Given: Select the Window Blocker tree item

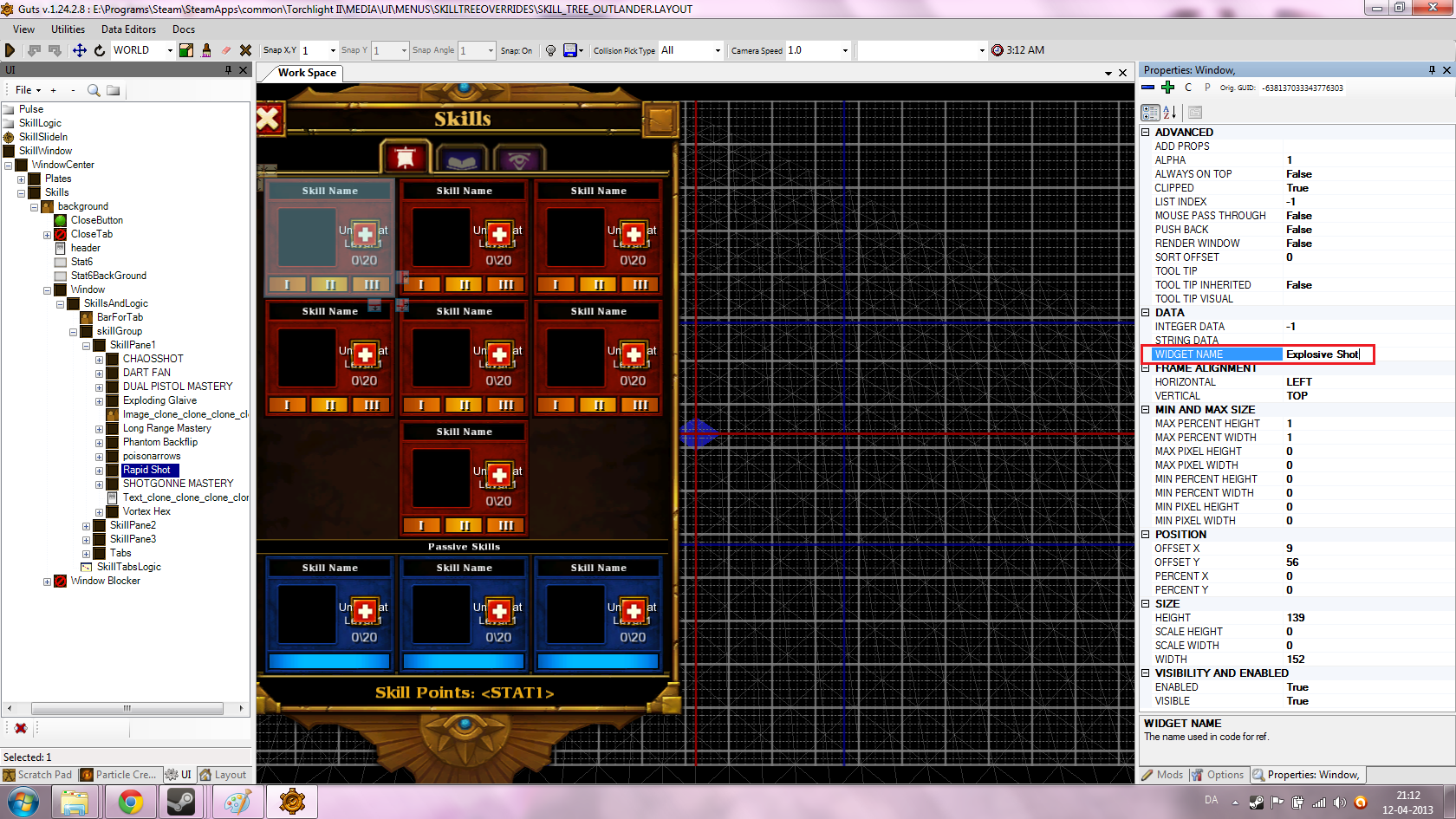Looking at the screenshot, I should 105,581.
